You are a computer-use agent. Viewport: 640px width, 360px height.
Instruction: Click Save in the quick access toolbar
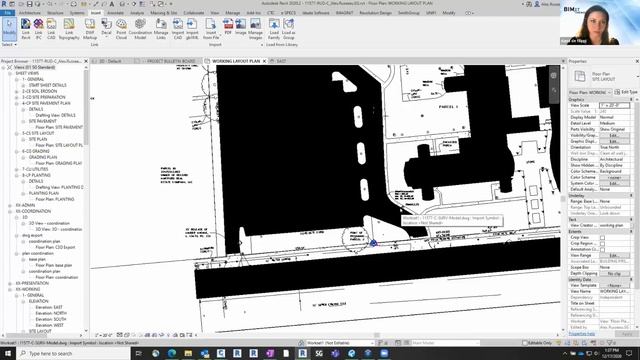tap(29, 4)
